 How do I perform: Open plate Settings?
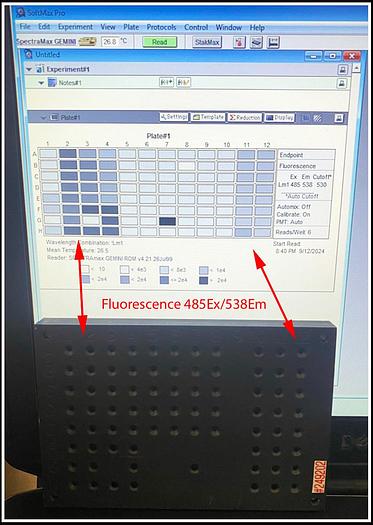tap(174, 117)
